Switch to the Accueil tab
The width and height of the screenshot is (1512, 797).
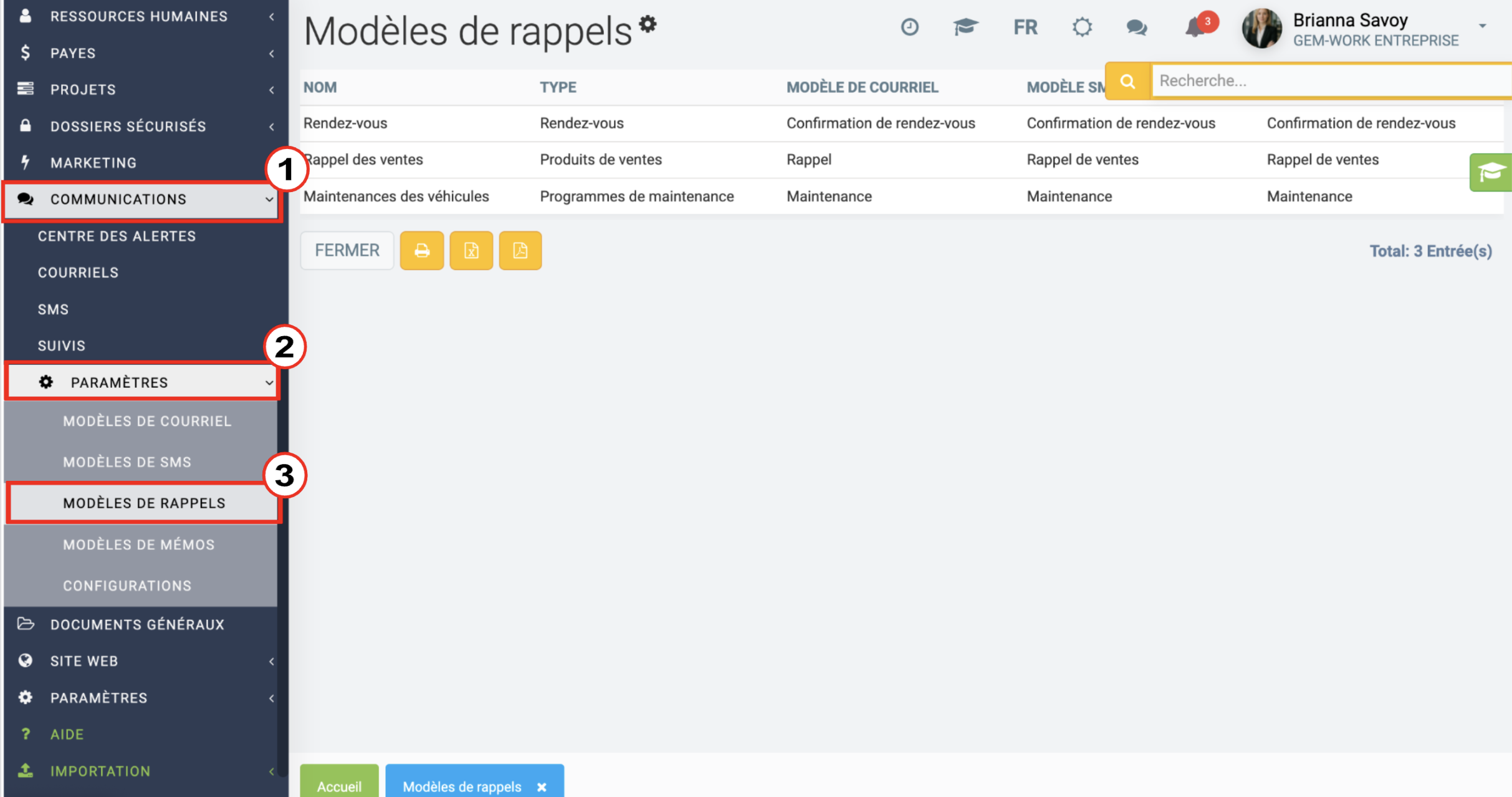(x=339, y=783)
